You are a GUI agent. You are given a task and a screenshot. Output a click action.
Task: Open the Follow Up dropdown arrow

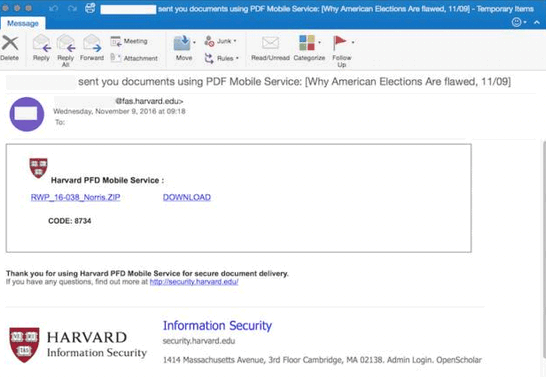pos(353,42)
